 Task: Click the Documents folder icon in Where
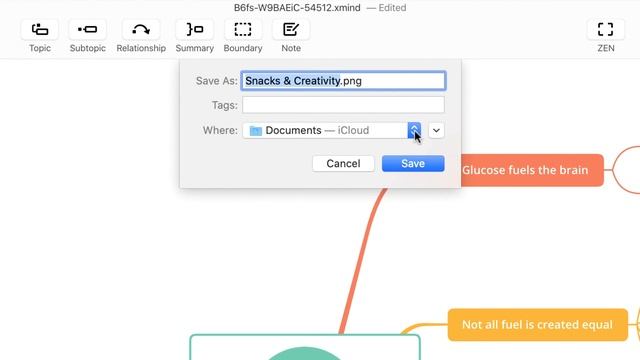pyautogui.click(x=256, y=131)
